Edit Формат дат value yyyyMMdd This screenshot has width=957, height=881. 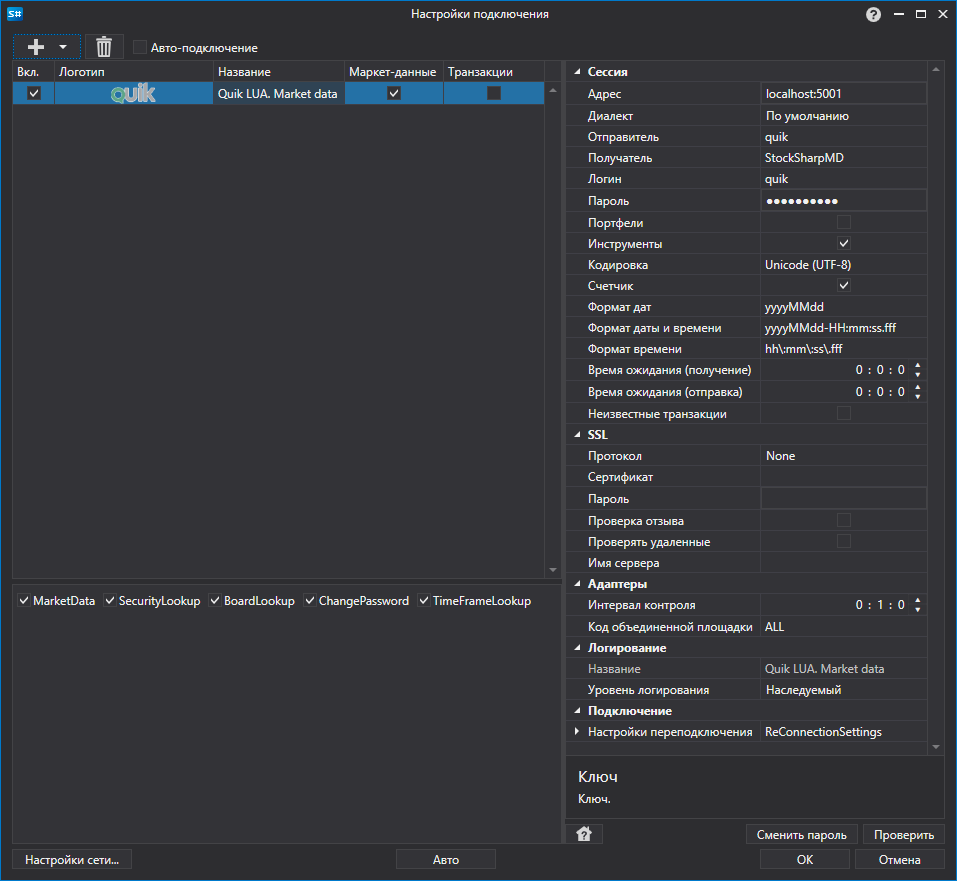pos(843,306)
